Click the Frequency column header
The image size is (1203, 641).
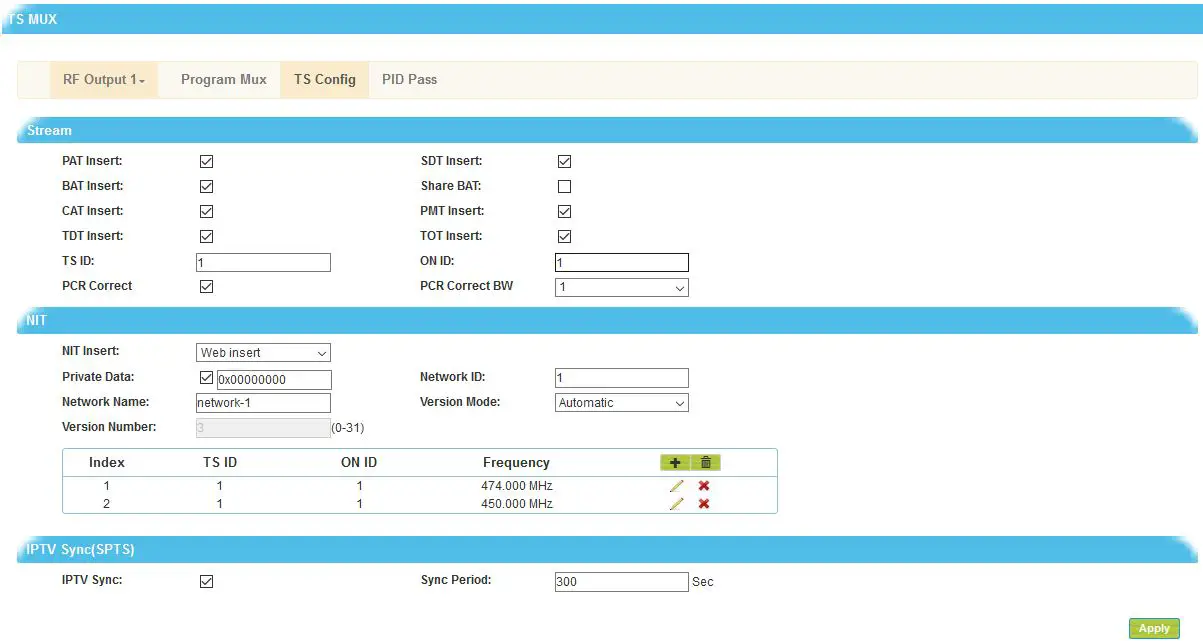click(516, 463)
